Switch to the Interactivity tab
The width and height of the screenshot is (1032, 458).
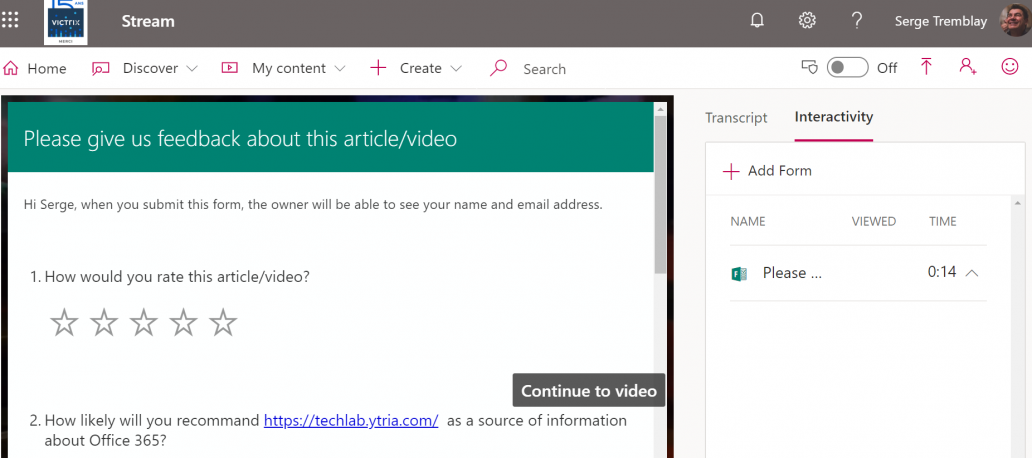(834, 117)
